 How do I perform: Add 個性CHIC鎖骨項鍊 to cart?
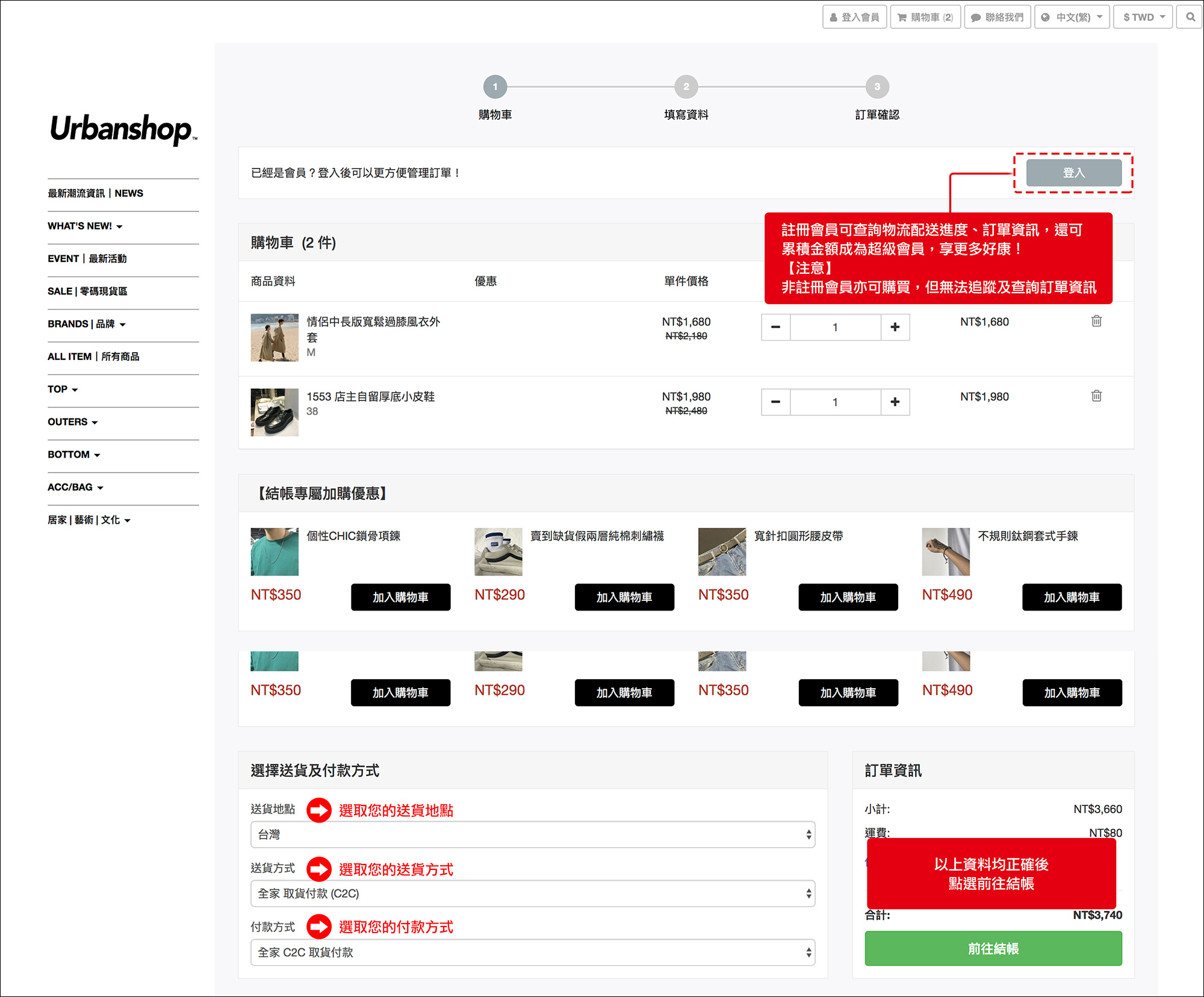[x=400, y=597]
